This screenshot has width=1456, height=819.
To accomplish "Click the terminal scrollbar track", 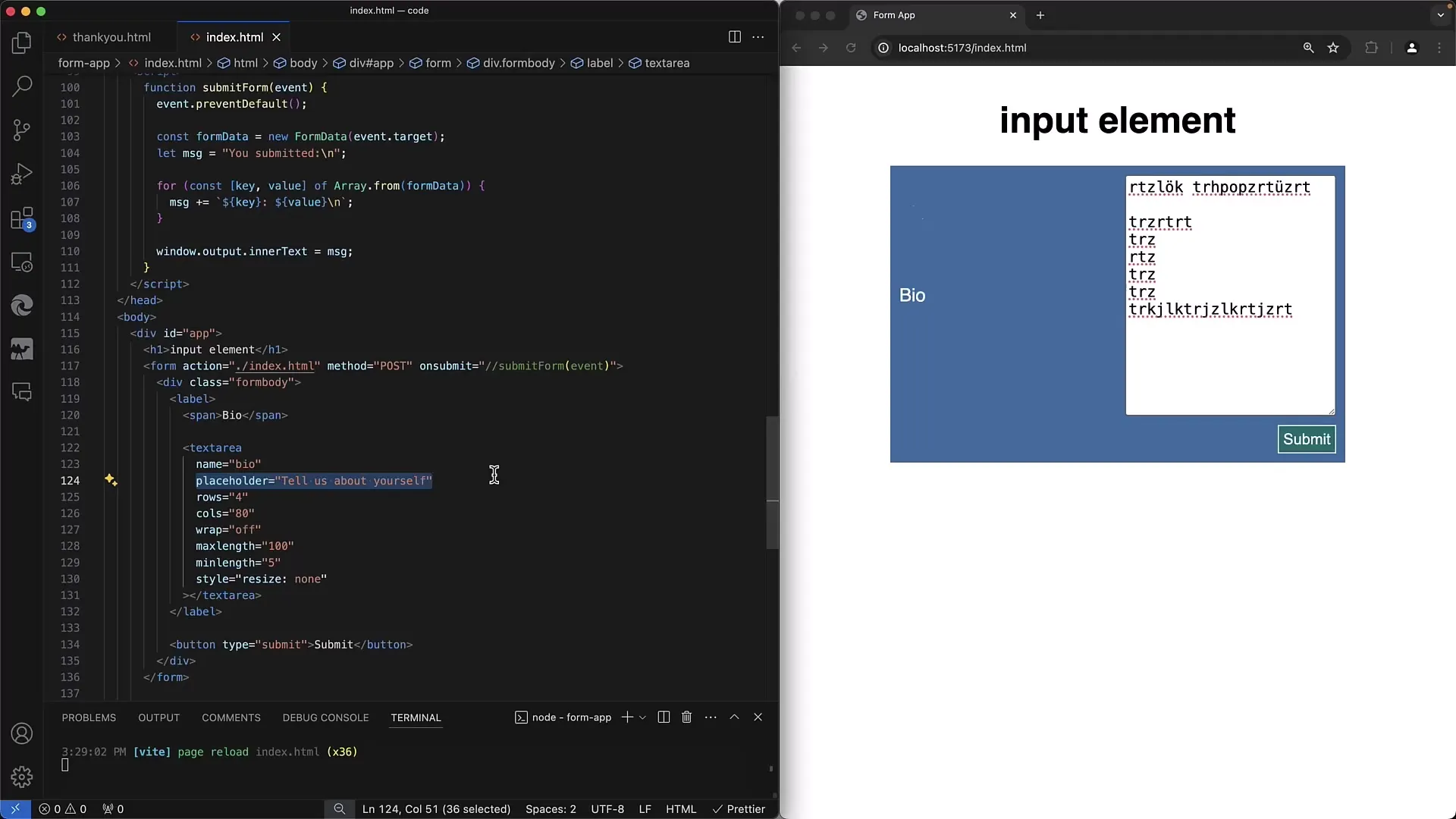I will [x=770, y=760].
